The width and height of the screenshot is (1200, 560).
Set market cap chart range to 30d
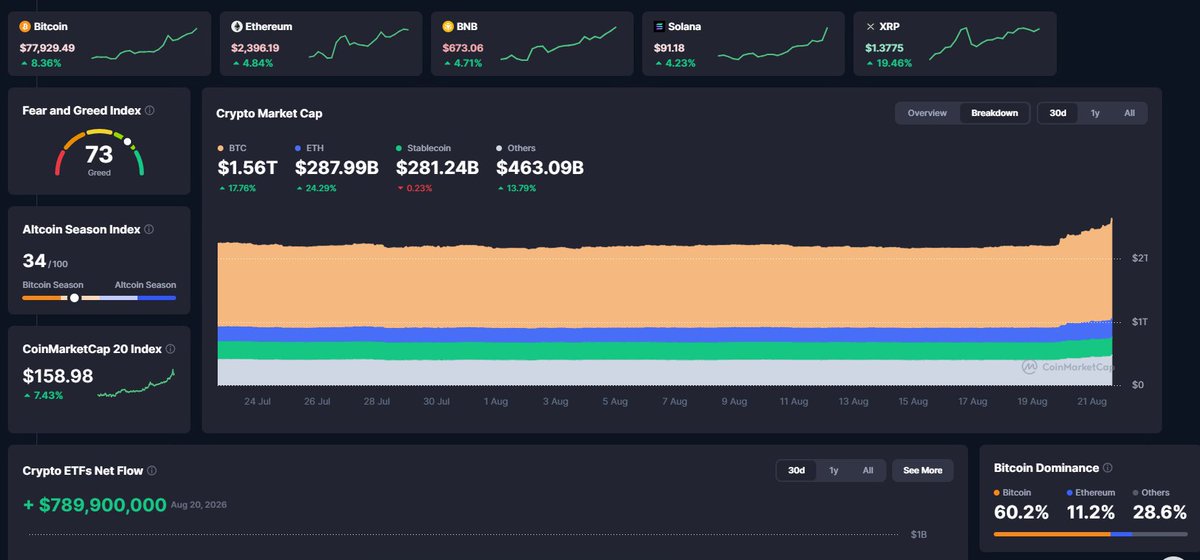(1057, 113)
